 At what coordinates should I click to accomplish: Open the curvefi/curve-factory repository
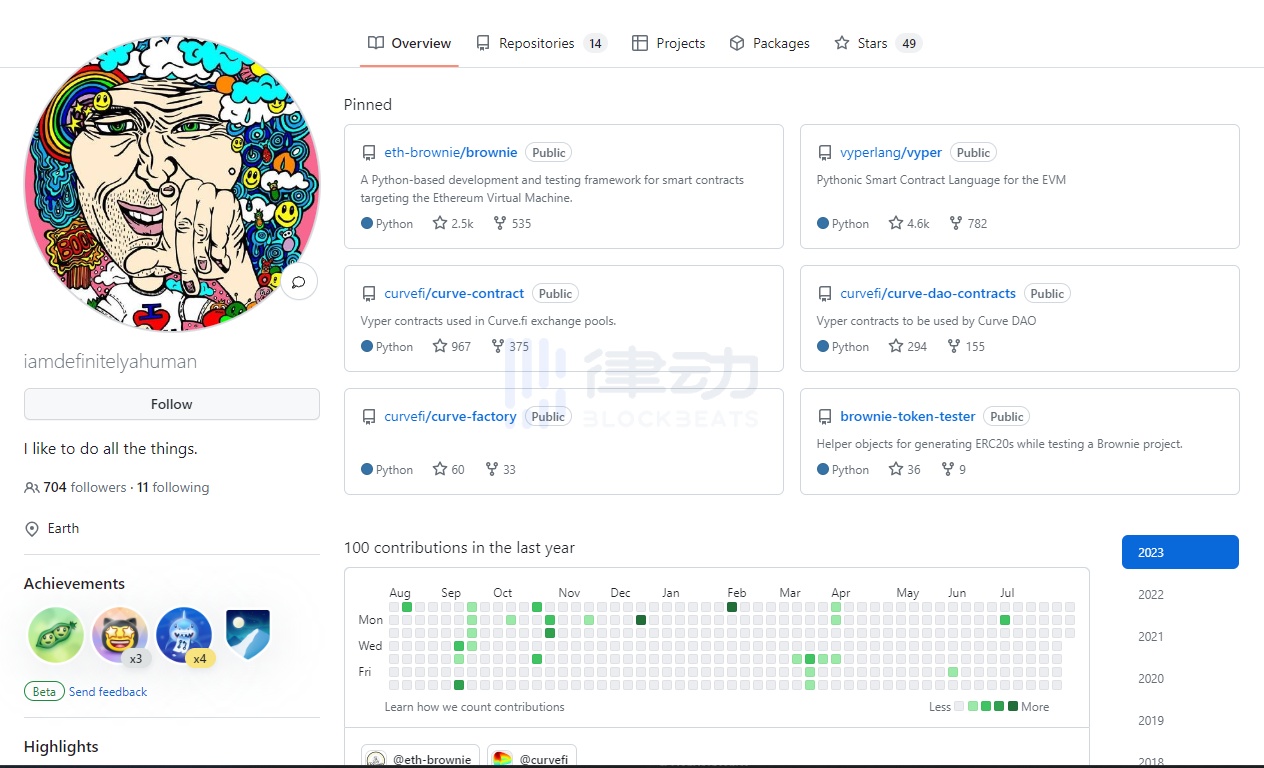click(450, 416)
